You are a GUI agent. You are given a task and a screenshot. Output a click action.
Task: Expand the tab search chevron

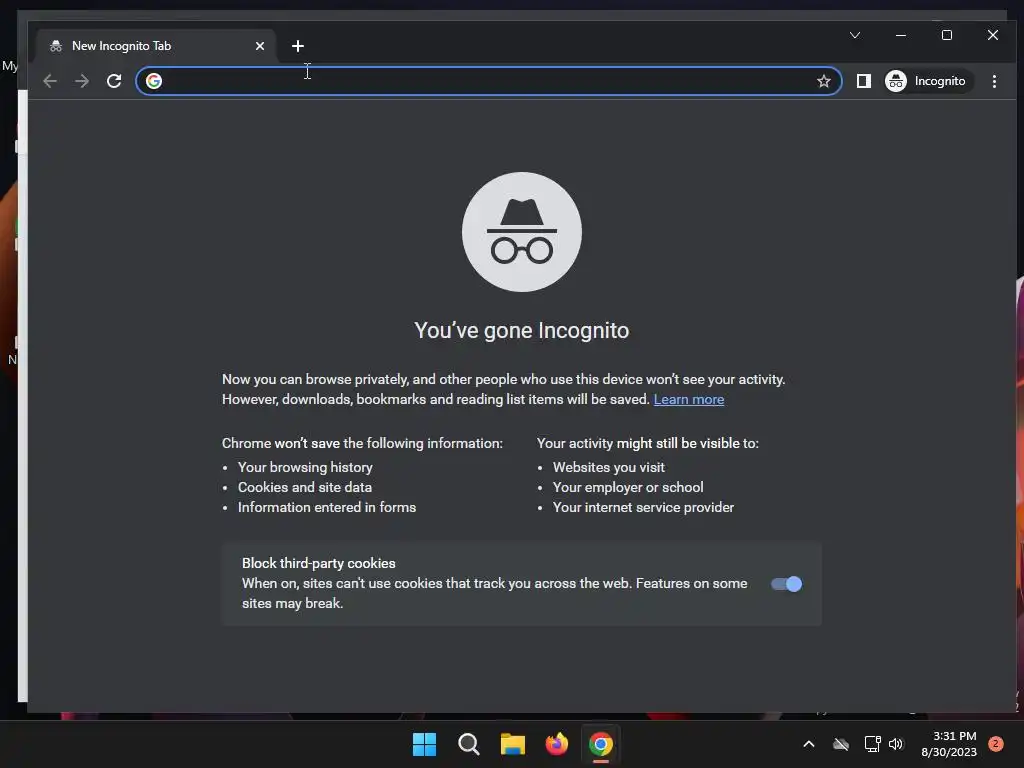(855, 35)
